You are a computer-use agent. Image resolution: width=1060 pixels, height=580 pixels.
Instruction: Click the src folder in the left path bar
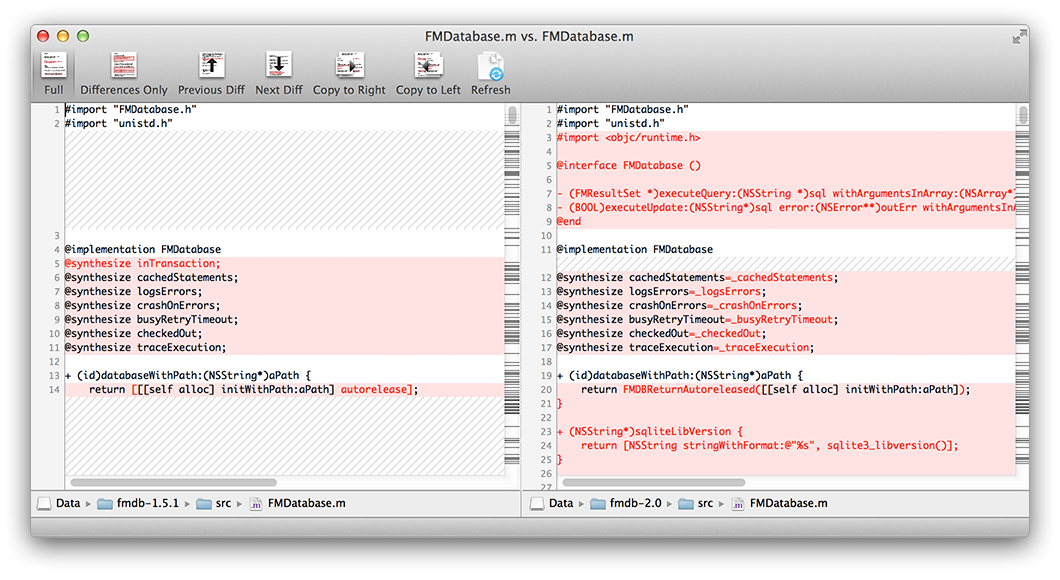tap(222, 504)
